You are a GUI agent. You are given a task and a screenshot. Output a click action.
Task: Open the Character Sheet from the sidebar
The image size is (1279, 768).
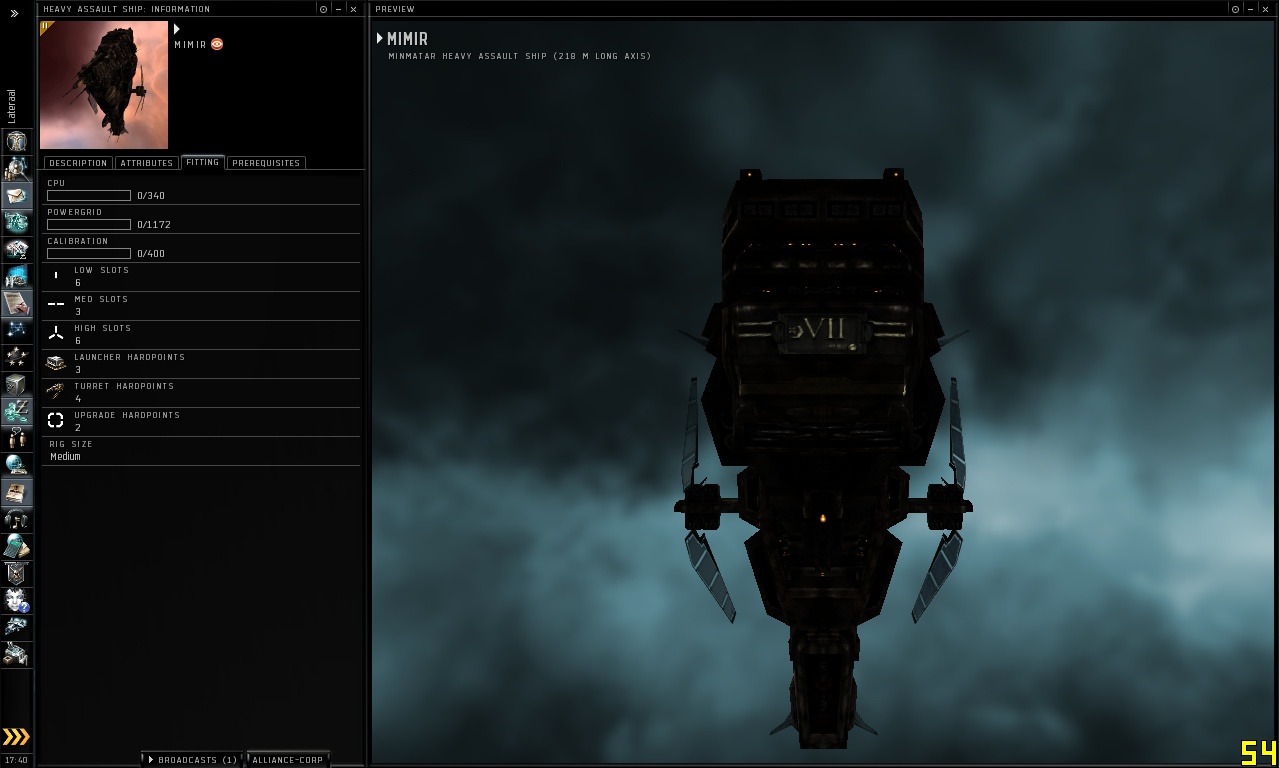(x=16, y=141)
